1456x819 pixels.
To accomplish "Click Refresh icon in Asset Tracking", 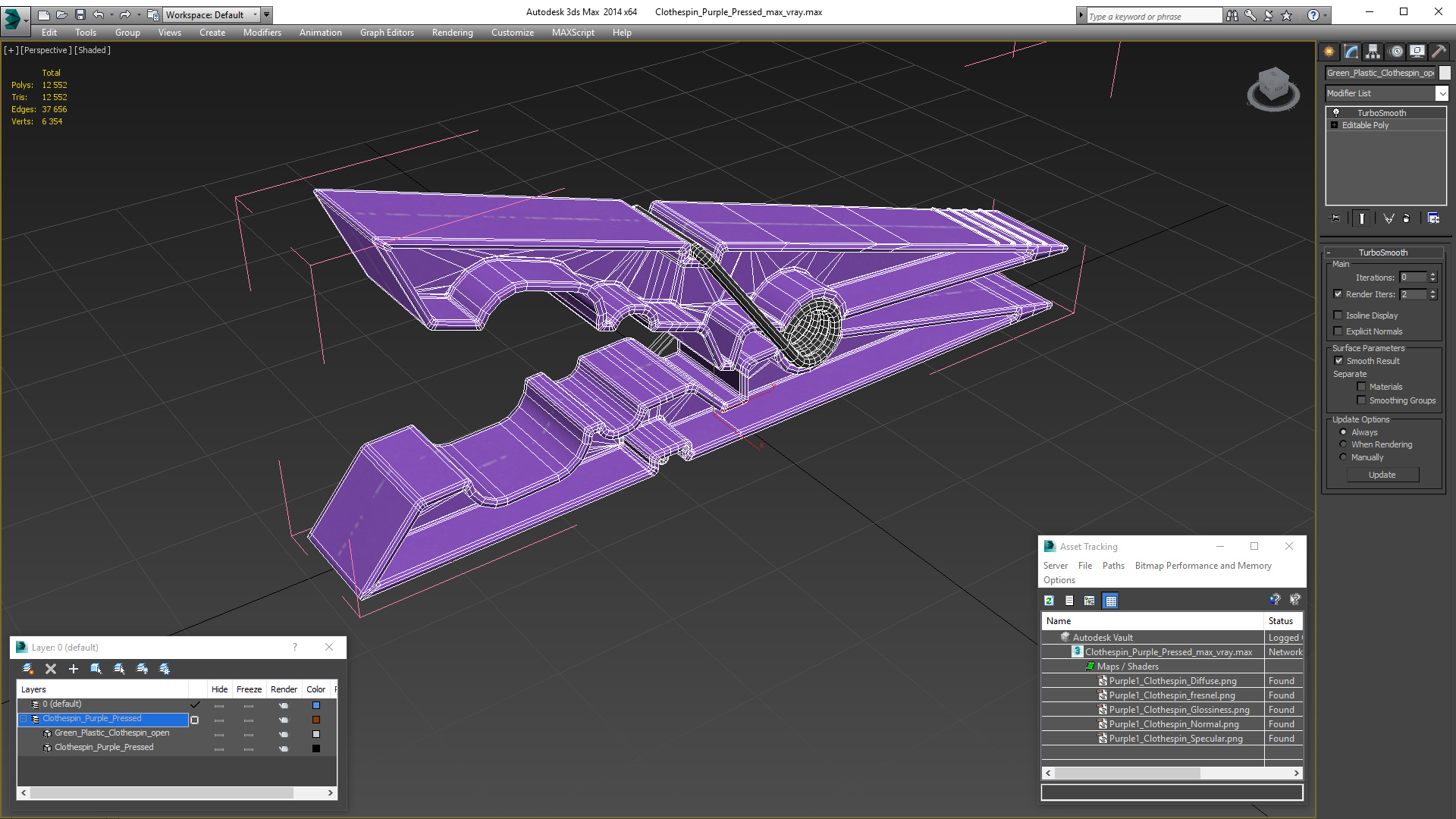I will (x=1049, y=601).
